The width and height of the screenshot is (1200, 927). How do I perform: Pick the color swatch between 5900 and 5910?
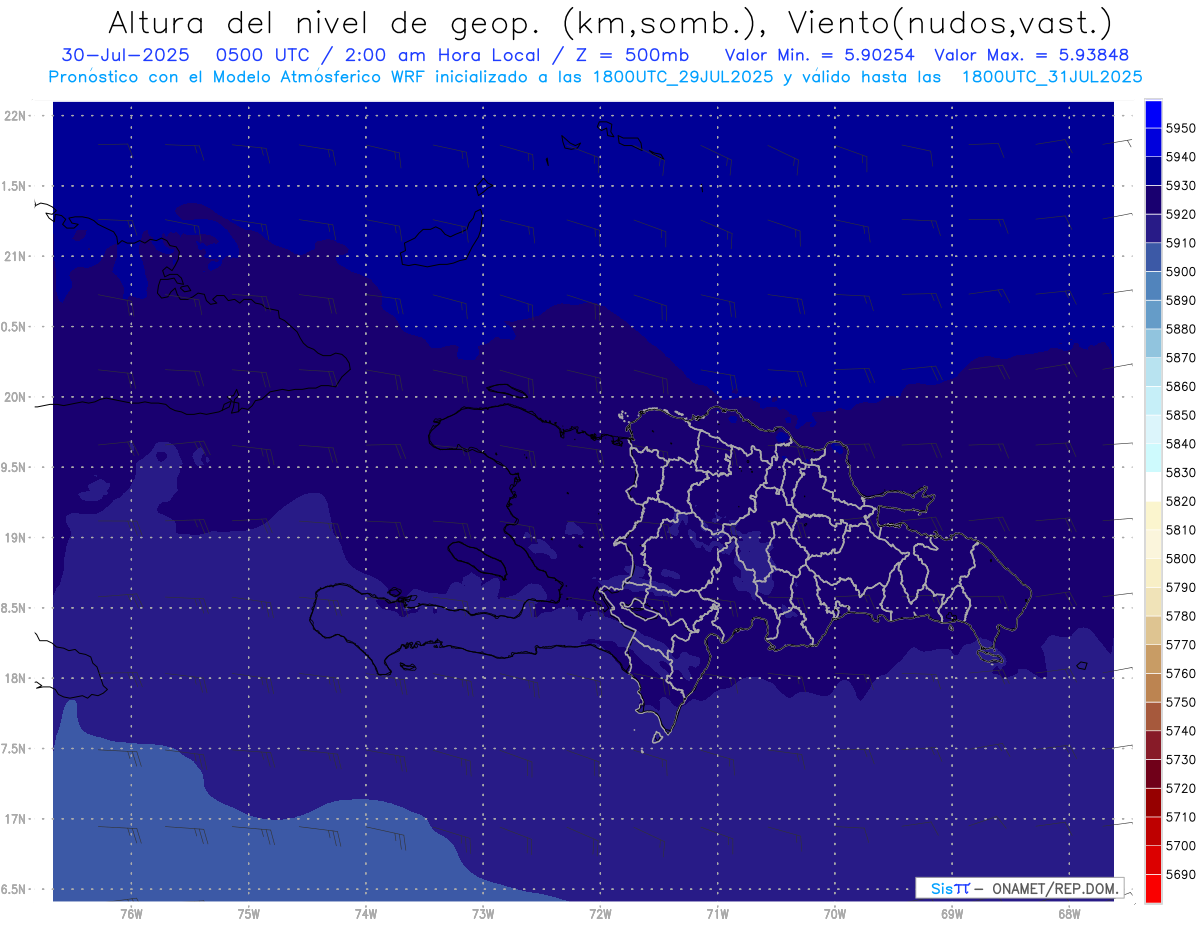[1153, 257]
